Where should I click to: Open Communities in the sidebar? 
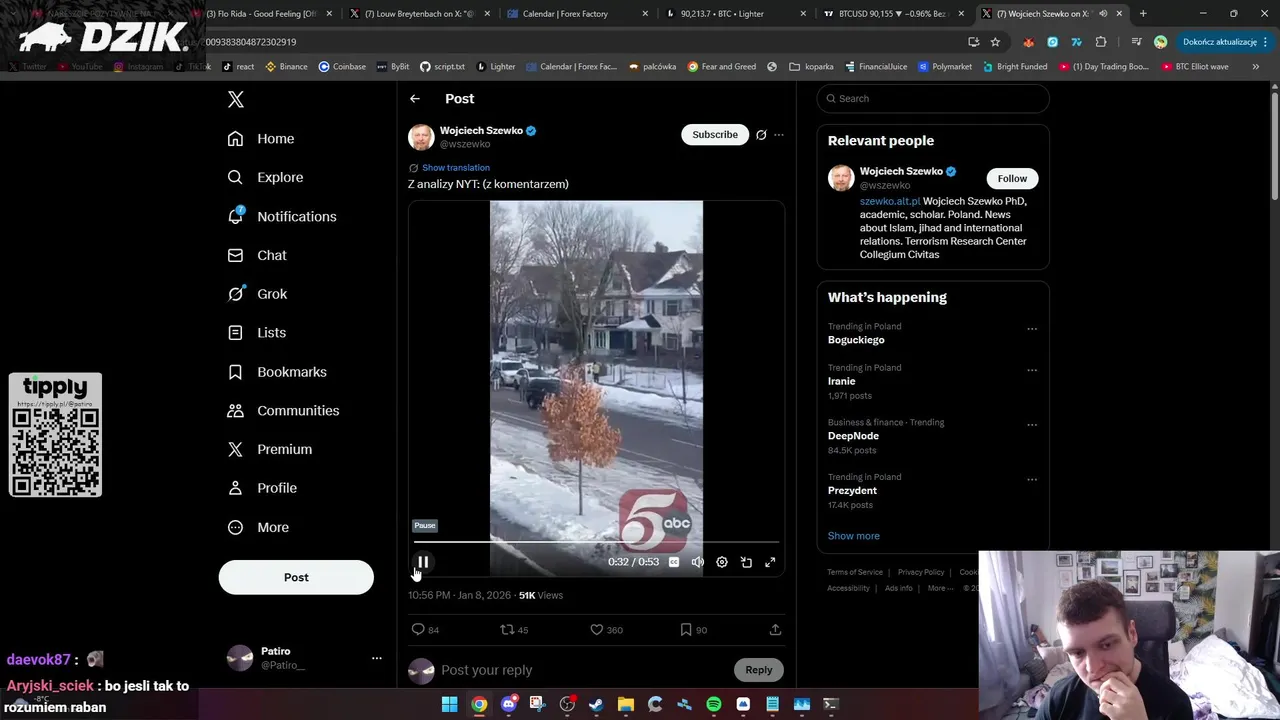coord(283,411)
